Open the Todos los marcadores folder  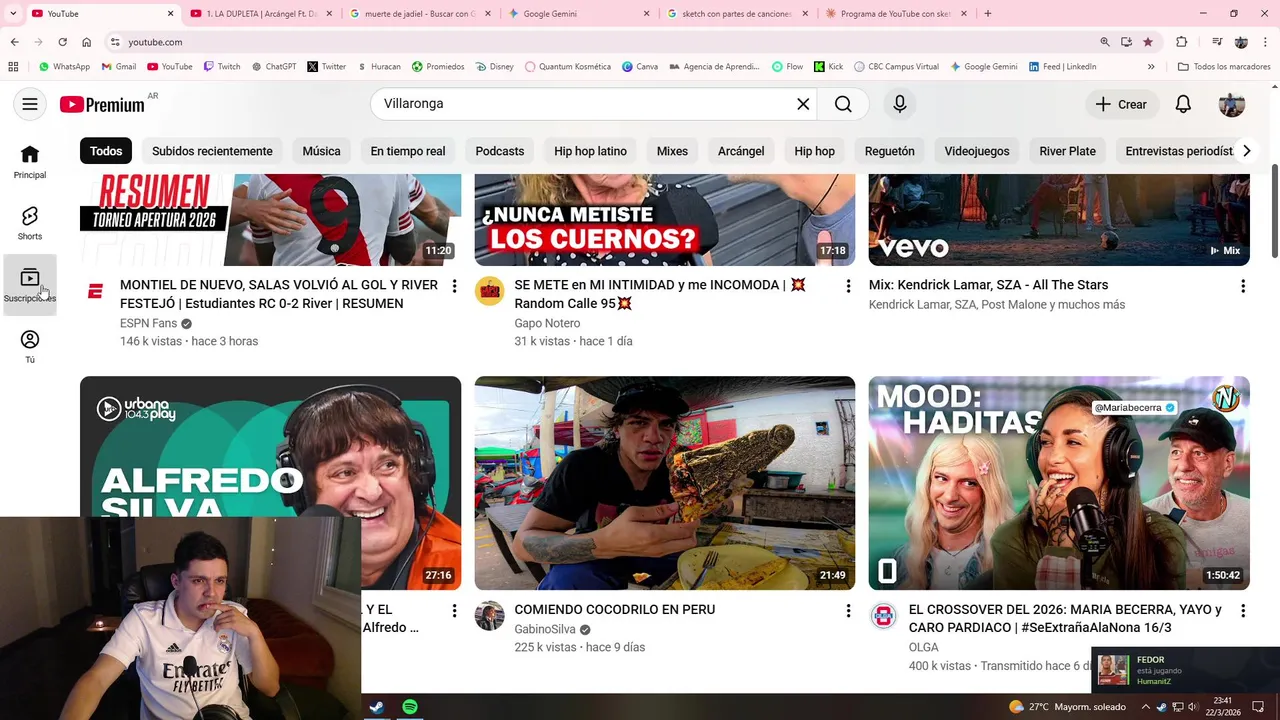(1224, 67)
